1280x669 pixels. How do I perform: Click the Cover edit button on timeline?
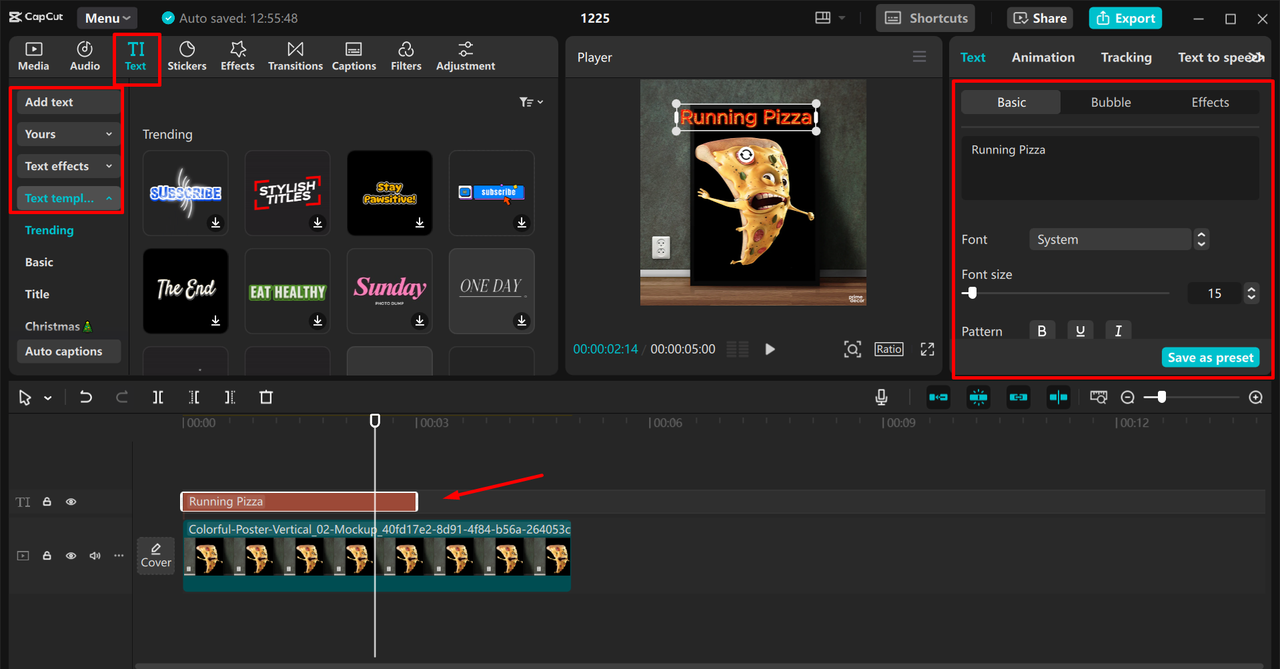pos(156,555)
